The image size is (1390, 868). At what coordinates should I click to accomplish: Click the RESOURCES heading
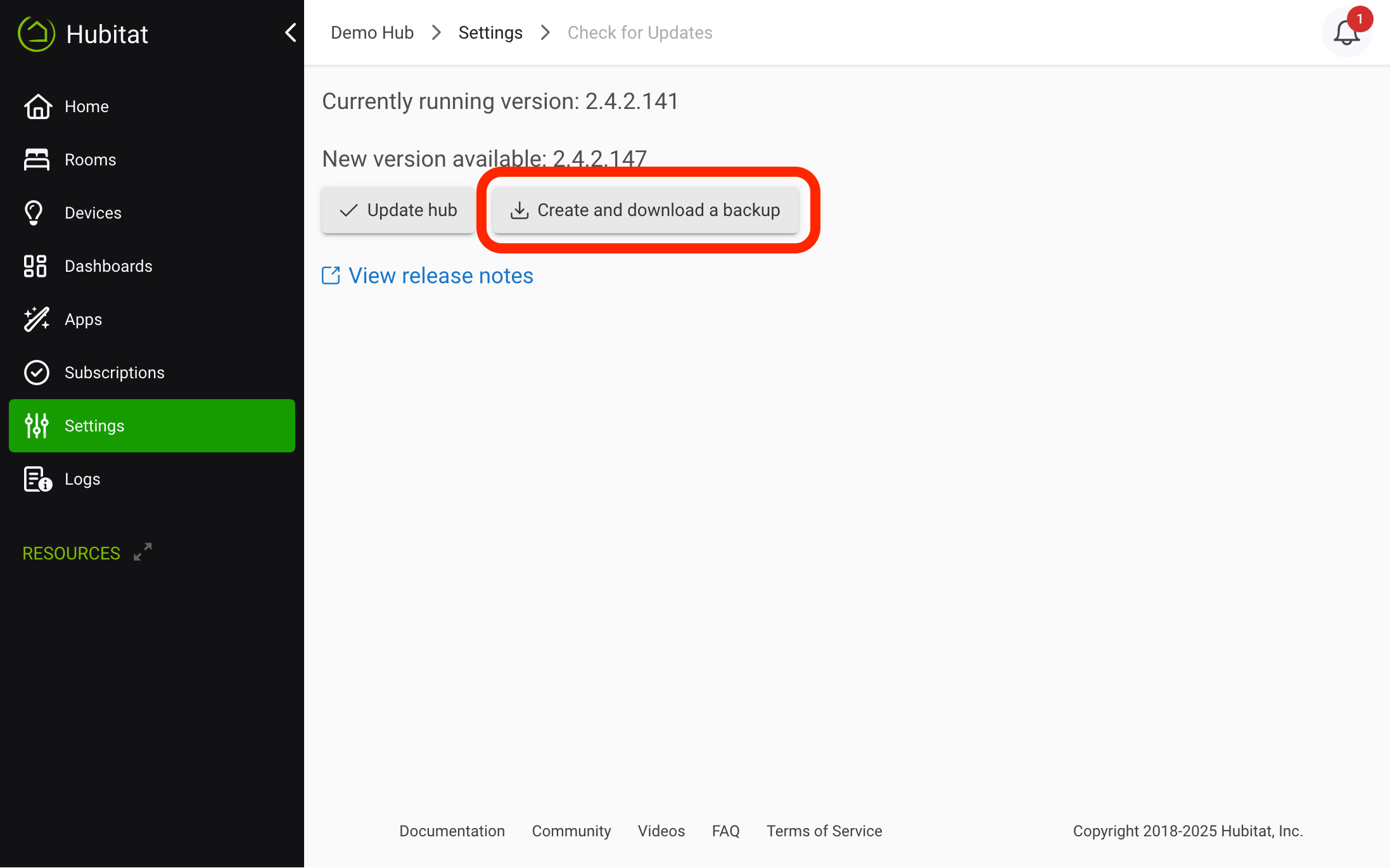tap(72, 553)
